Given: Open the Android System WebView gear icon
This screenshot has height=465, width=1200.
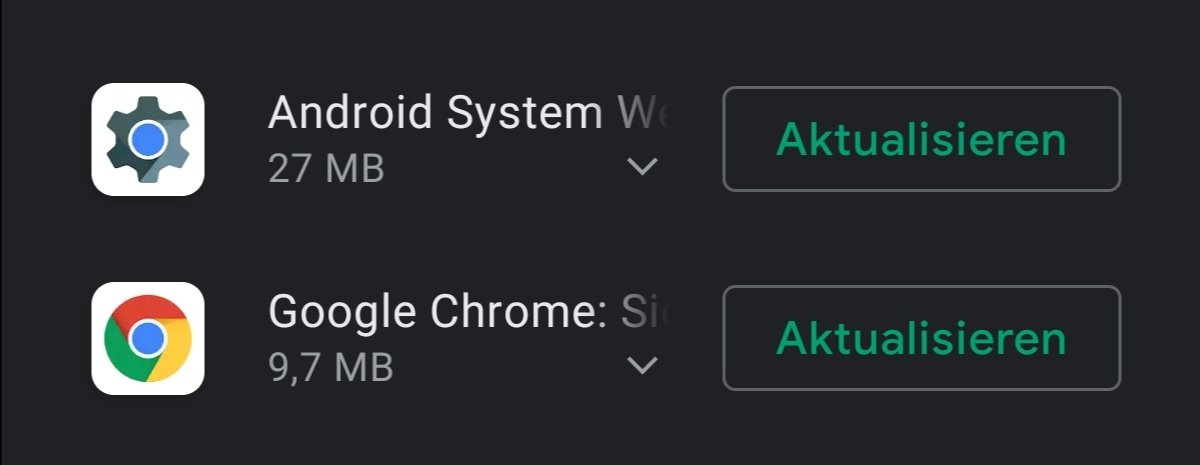Looking at the screenshot, I should pos(148,139).
